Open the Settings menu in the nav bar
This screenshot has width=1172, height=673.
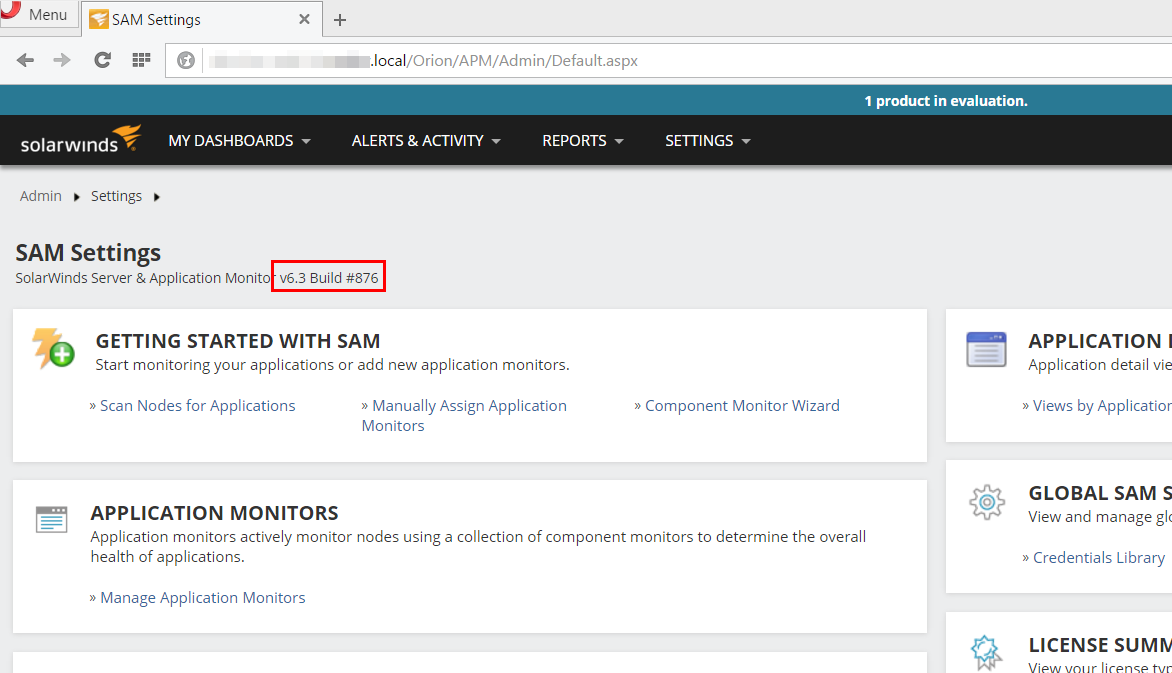(x=708, y=141)
